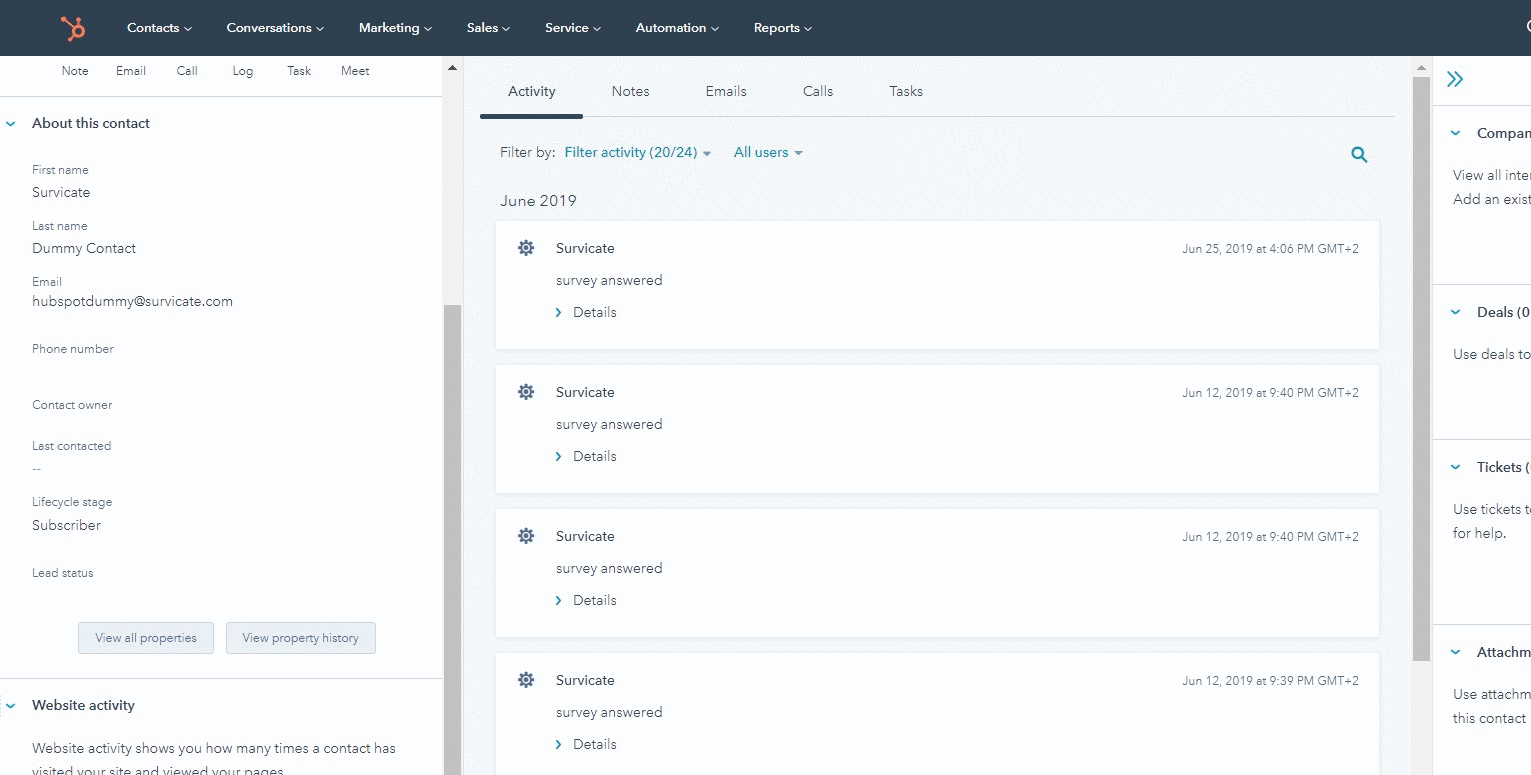Click the activity search magnifier icon

coord(1359,154)
